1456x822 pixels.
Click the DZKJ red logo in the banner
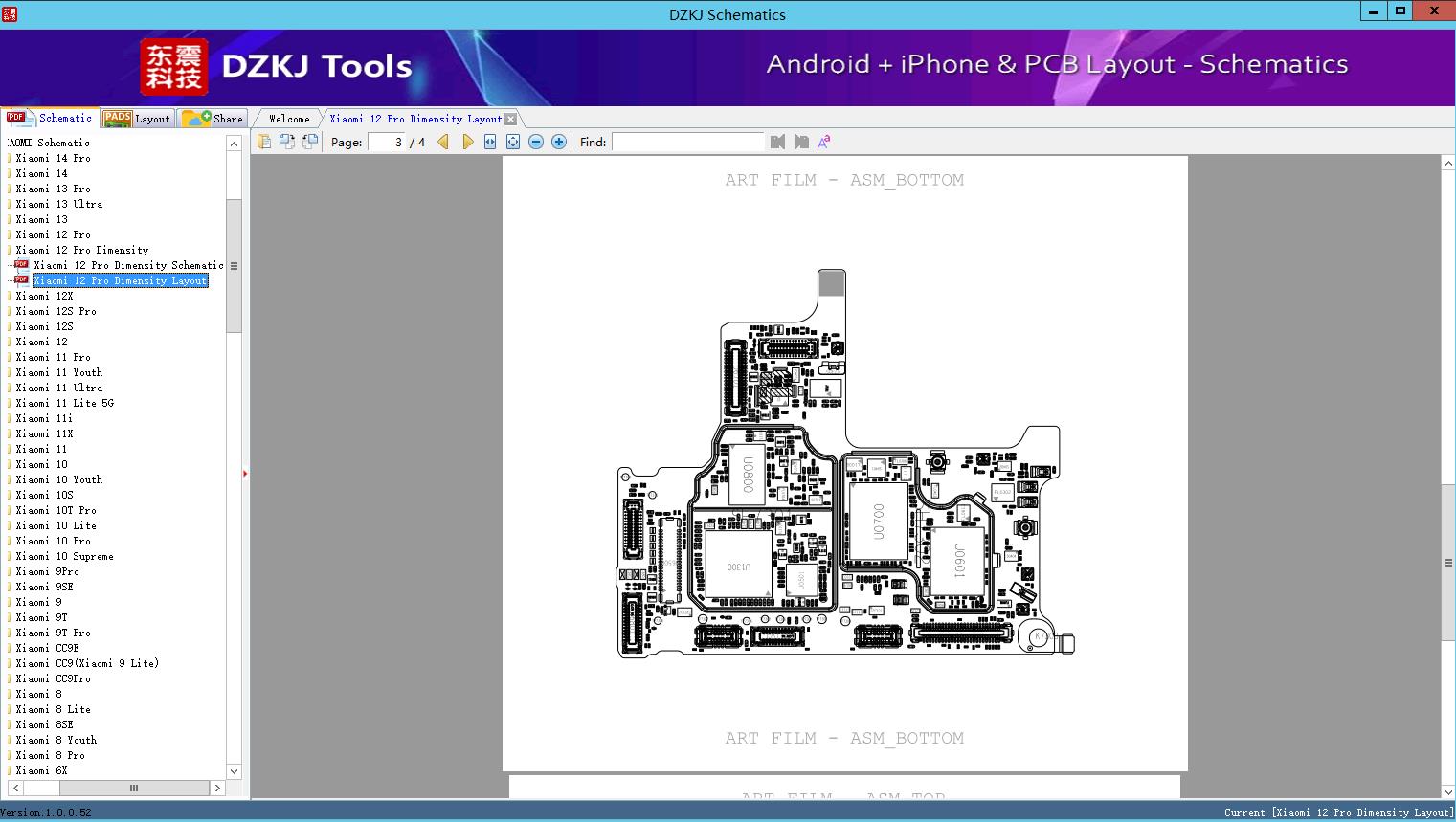(x=174, y=67)
